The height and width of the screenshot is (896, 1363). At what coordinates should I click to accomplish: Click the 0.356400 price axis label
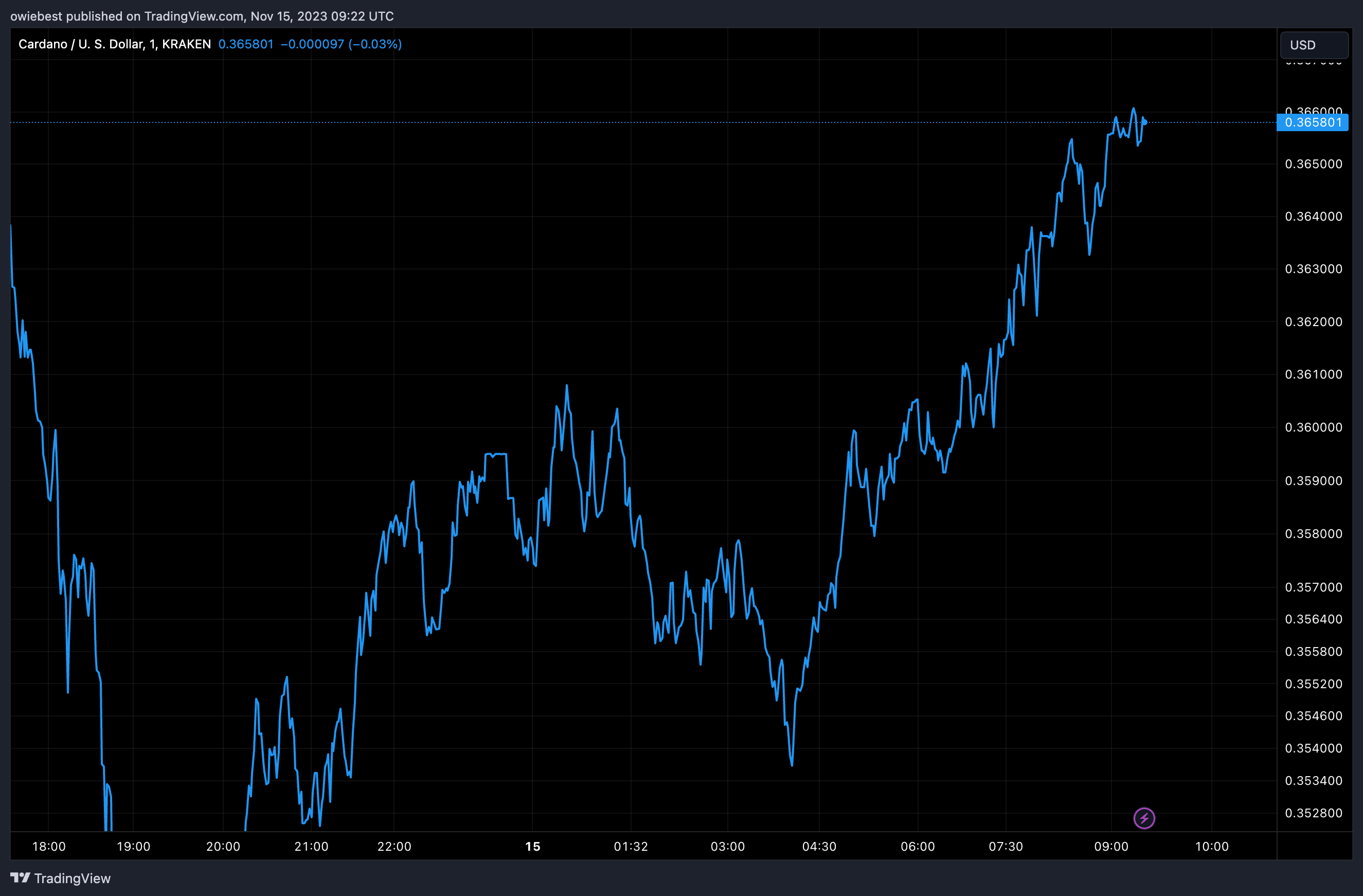pyautogui.click(x=1313, y=619)
